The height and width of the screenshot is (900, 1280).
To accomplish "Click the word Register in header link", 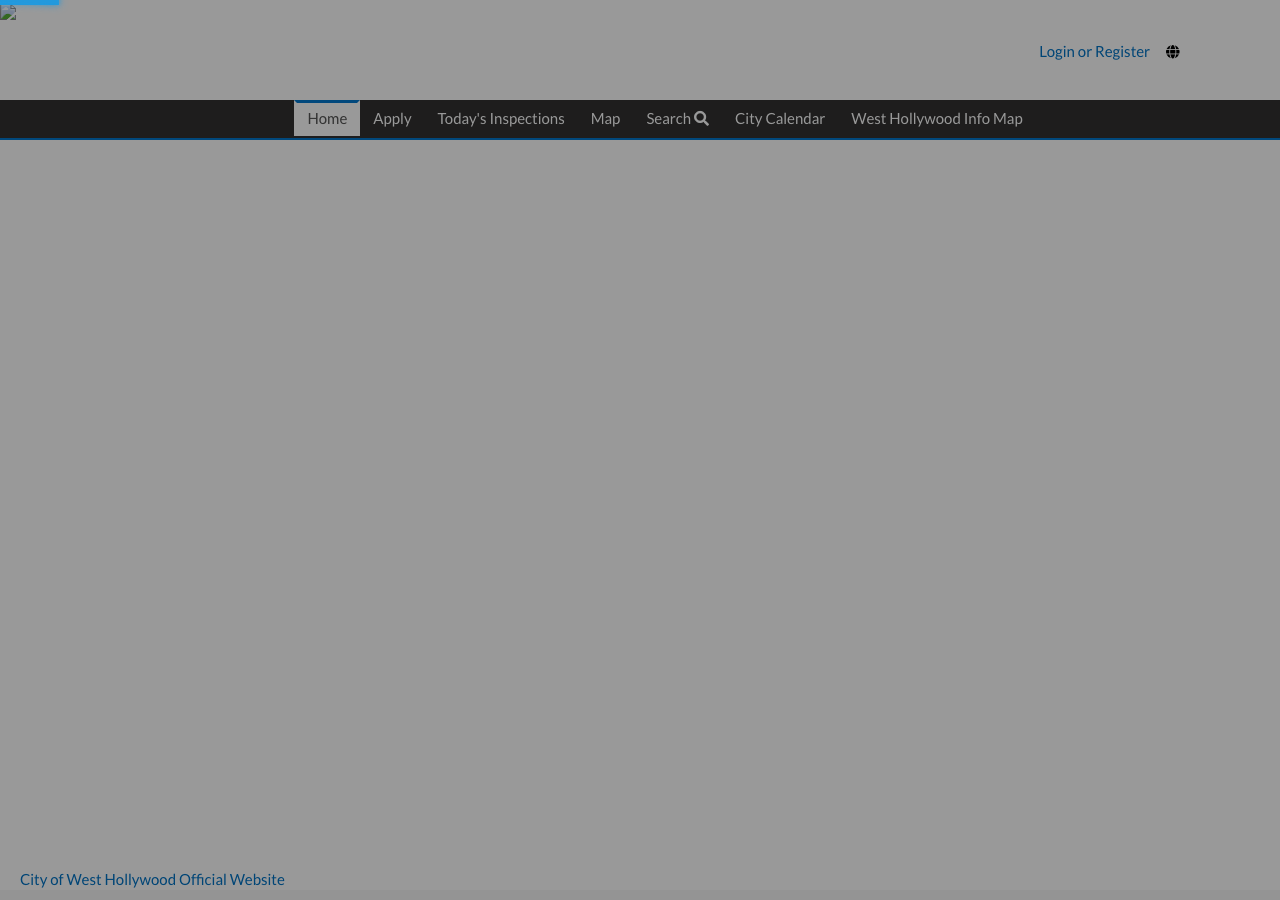I will (1122, 51).
